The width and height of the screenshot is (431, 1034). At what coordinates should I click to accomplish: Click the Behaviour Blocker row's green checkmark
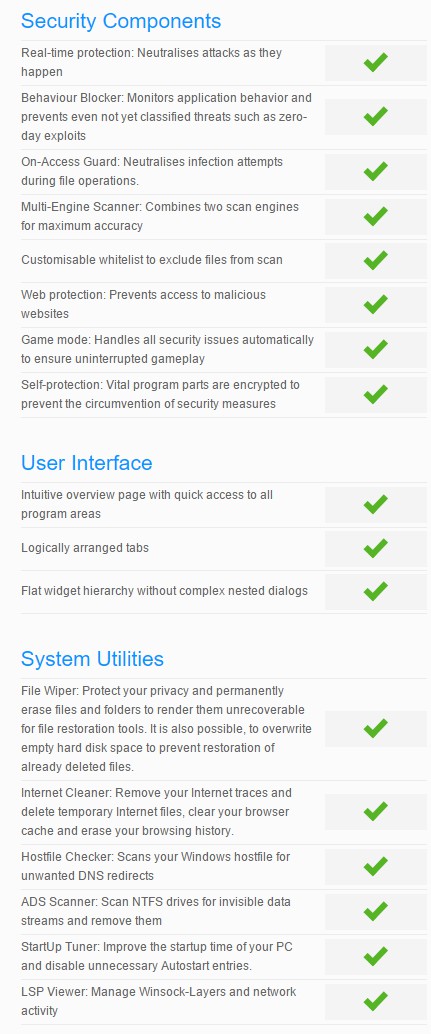pyautogui.click(x=376, y=117)
